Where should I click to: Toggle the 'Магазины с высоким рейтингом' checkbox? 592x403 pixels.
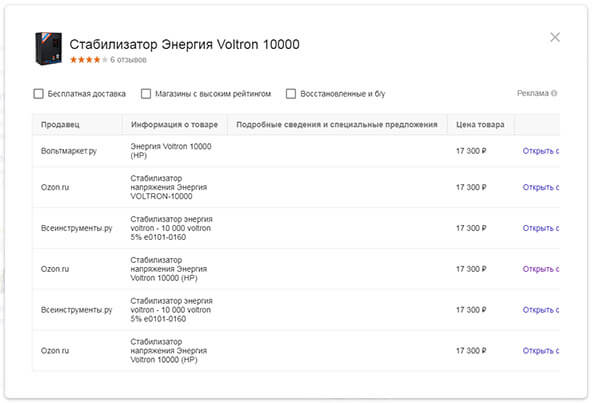pos(146,94)
